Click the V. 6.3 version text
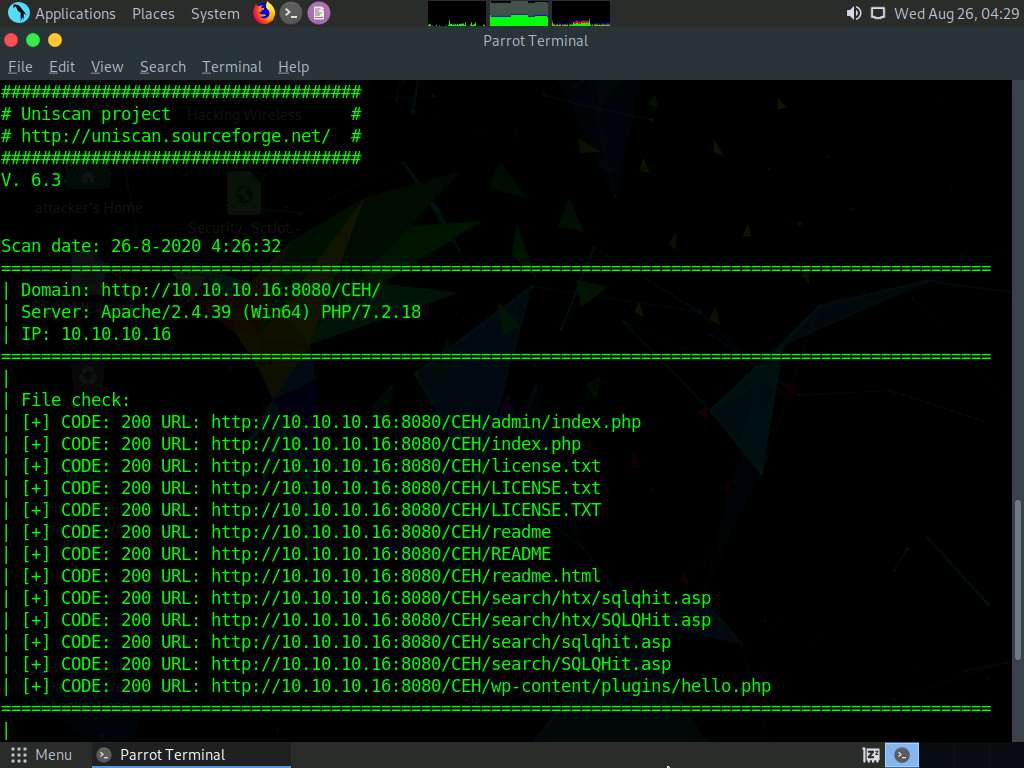The image size is (1024, 768). pyautogui.click(x=31, y=180)
